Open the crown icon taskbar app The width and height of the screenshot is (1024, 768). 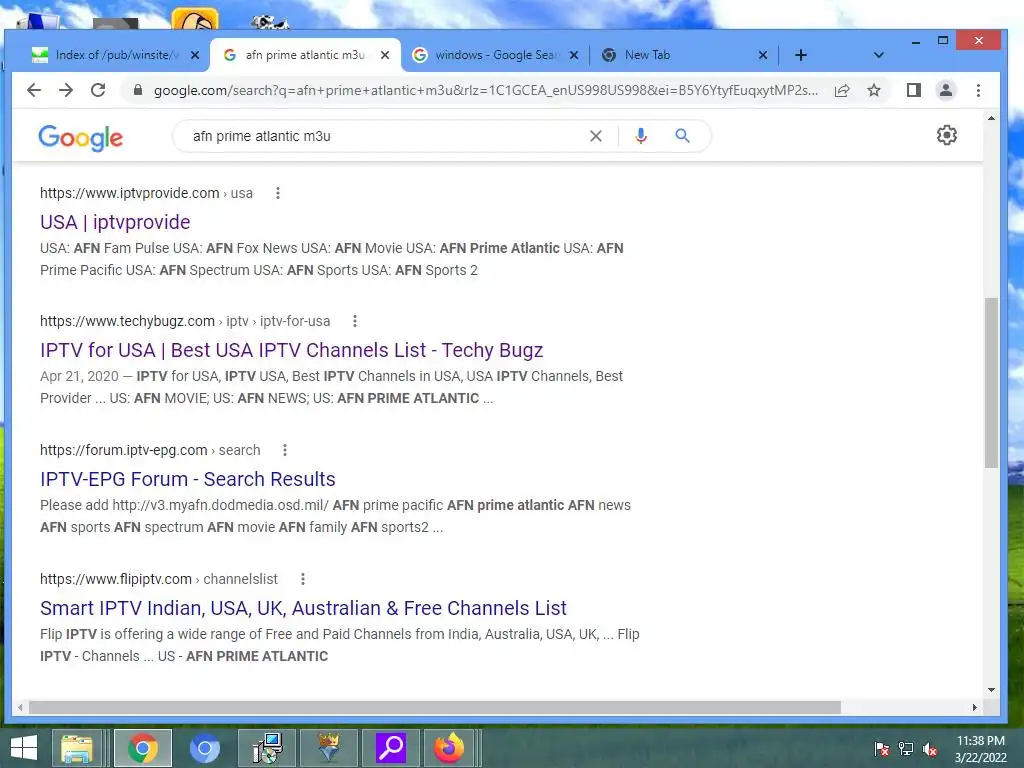328,748
